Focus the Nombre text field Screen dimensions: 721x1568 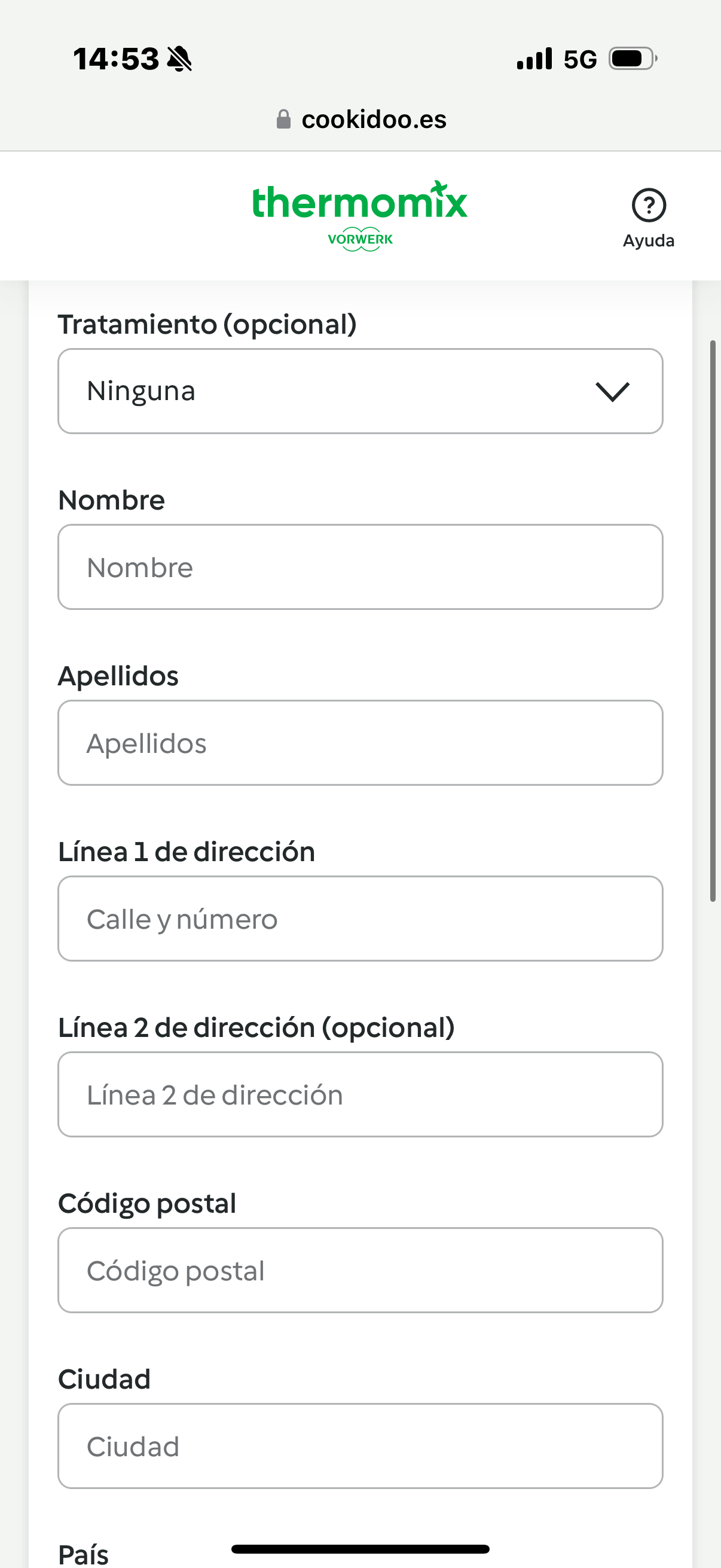[x=360, y=568]
